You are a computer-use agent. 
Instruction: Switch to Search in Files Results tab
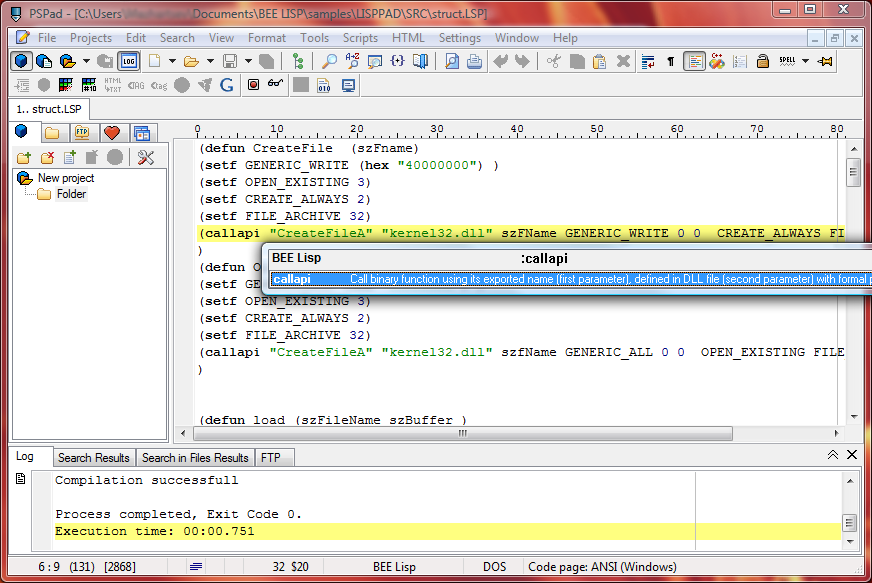coord(194,457)
